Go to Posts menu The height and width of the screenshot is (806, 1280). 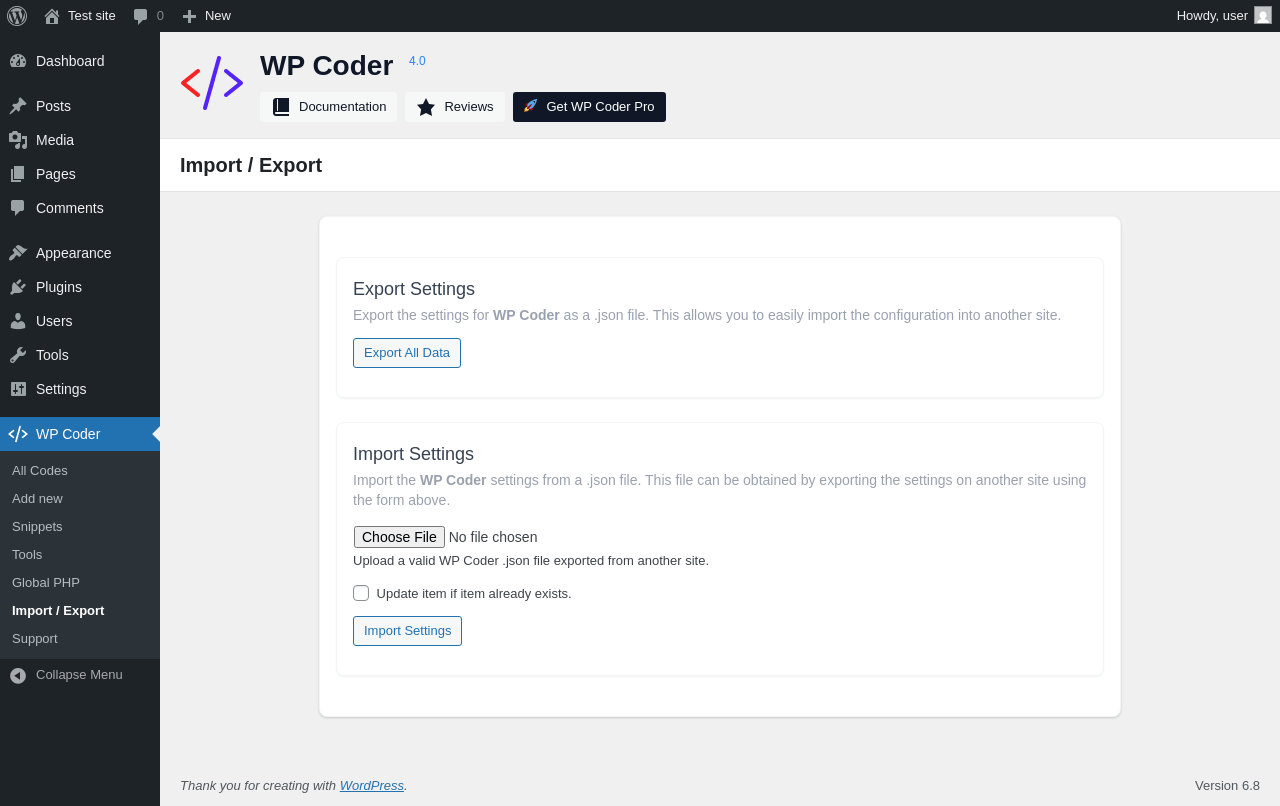[80, 106]
